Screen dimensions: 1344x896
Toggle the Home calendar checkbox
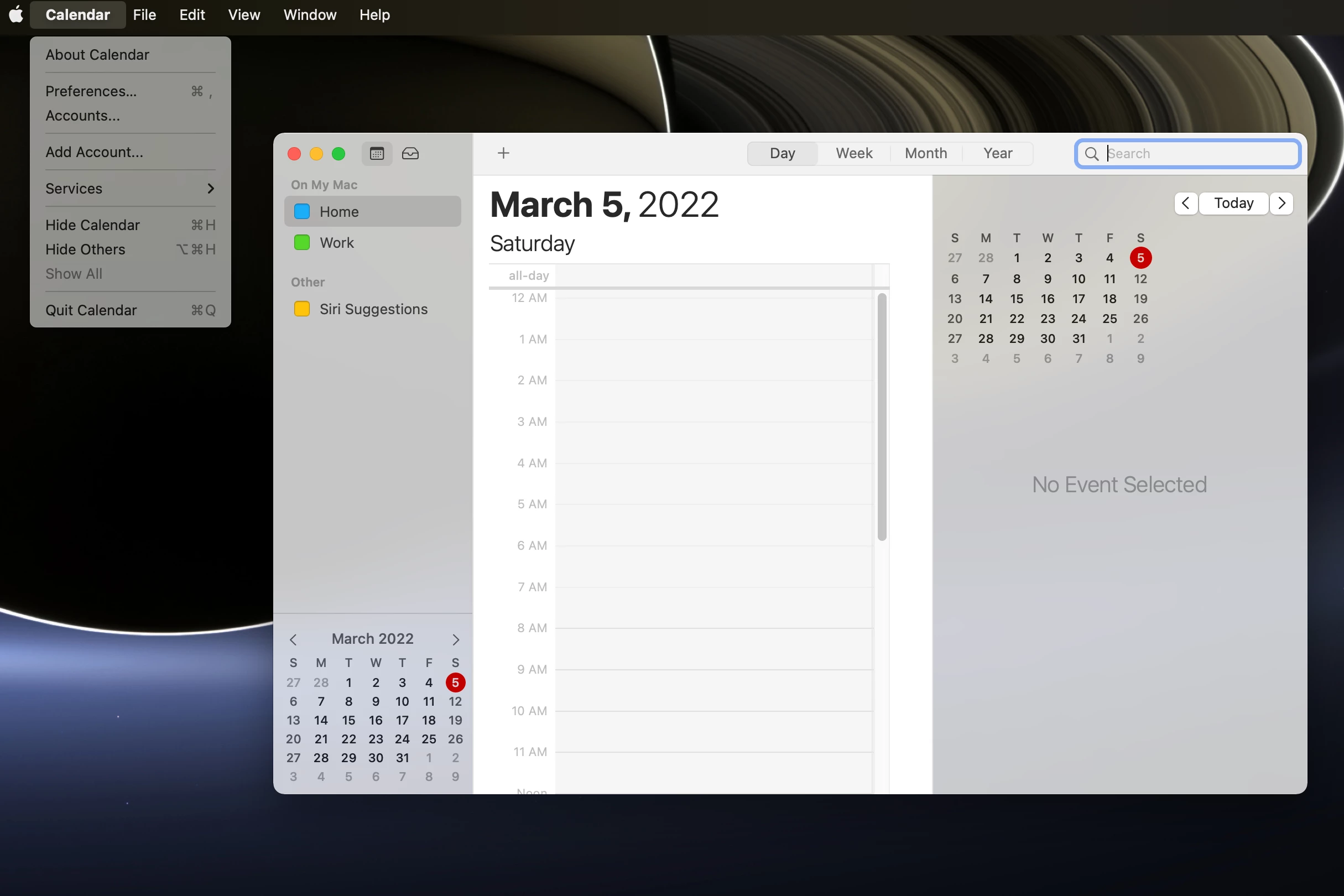tap(302, 211)
